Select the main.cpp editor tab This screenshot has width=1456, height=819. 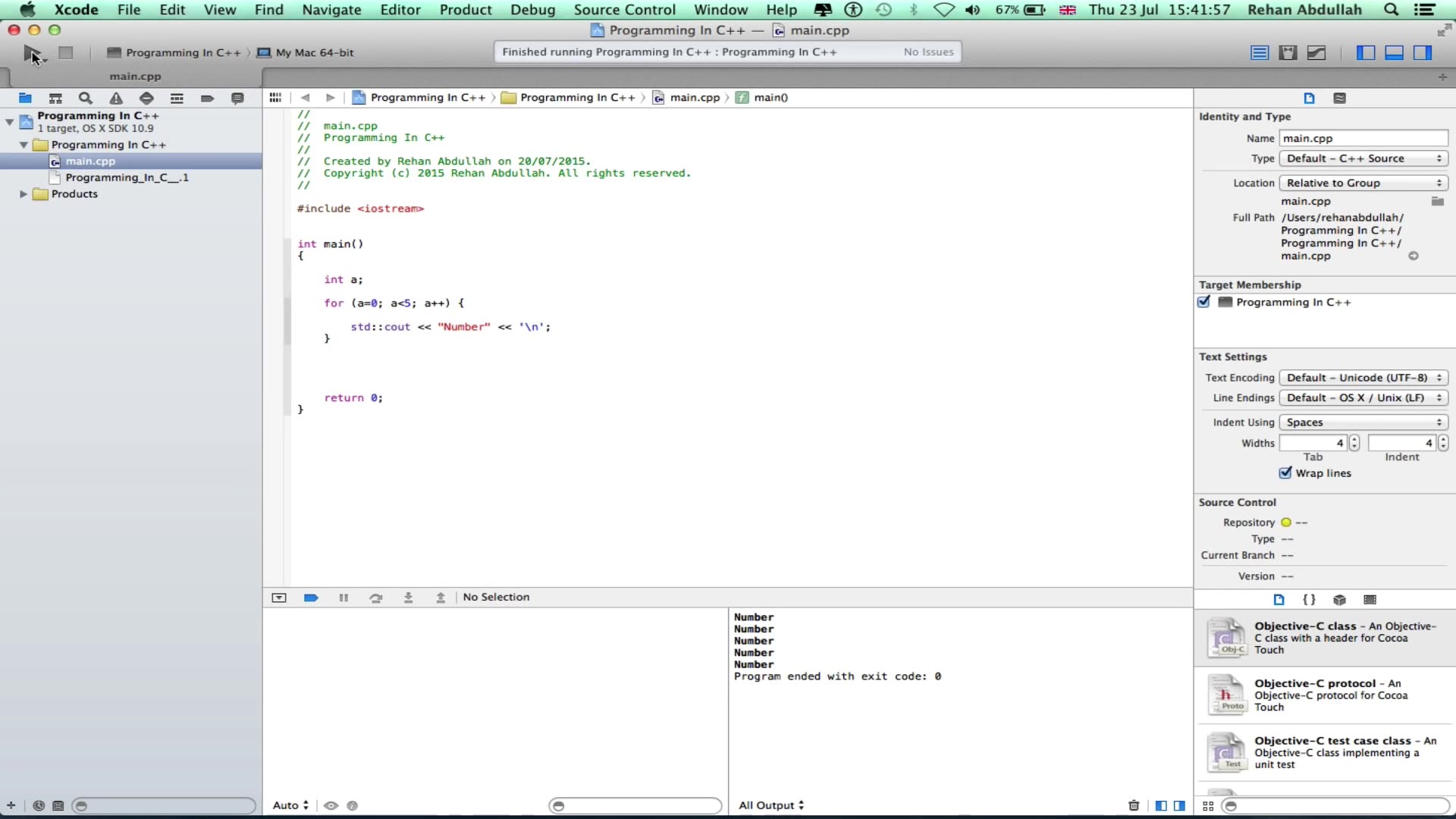[135, 76]
